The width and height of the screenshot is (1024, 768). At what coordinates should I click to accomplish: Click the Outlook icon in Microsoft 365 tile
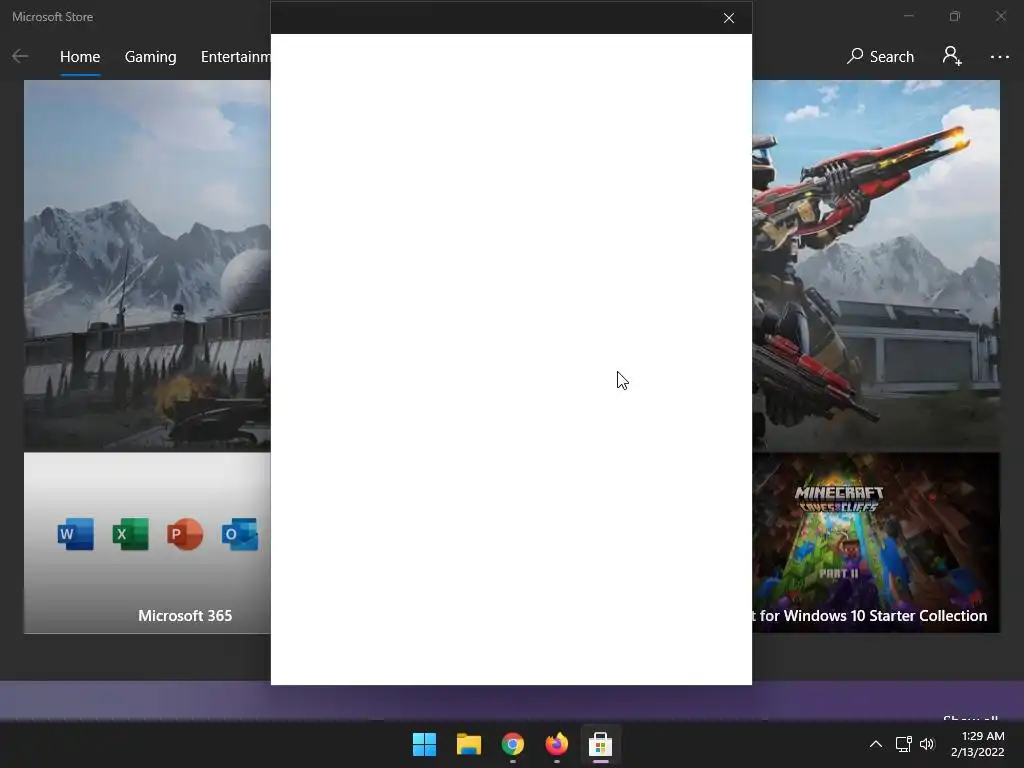point(240,534)
